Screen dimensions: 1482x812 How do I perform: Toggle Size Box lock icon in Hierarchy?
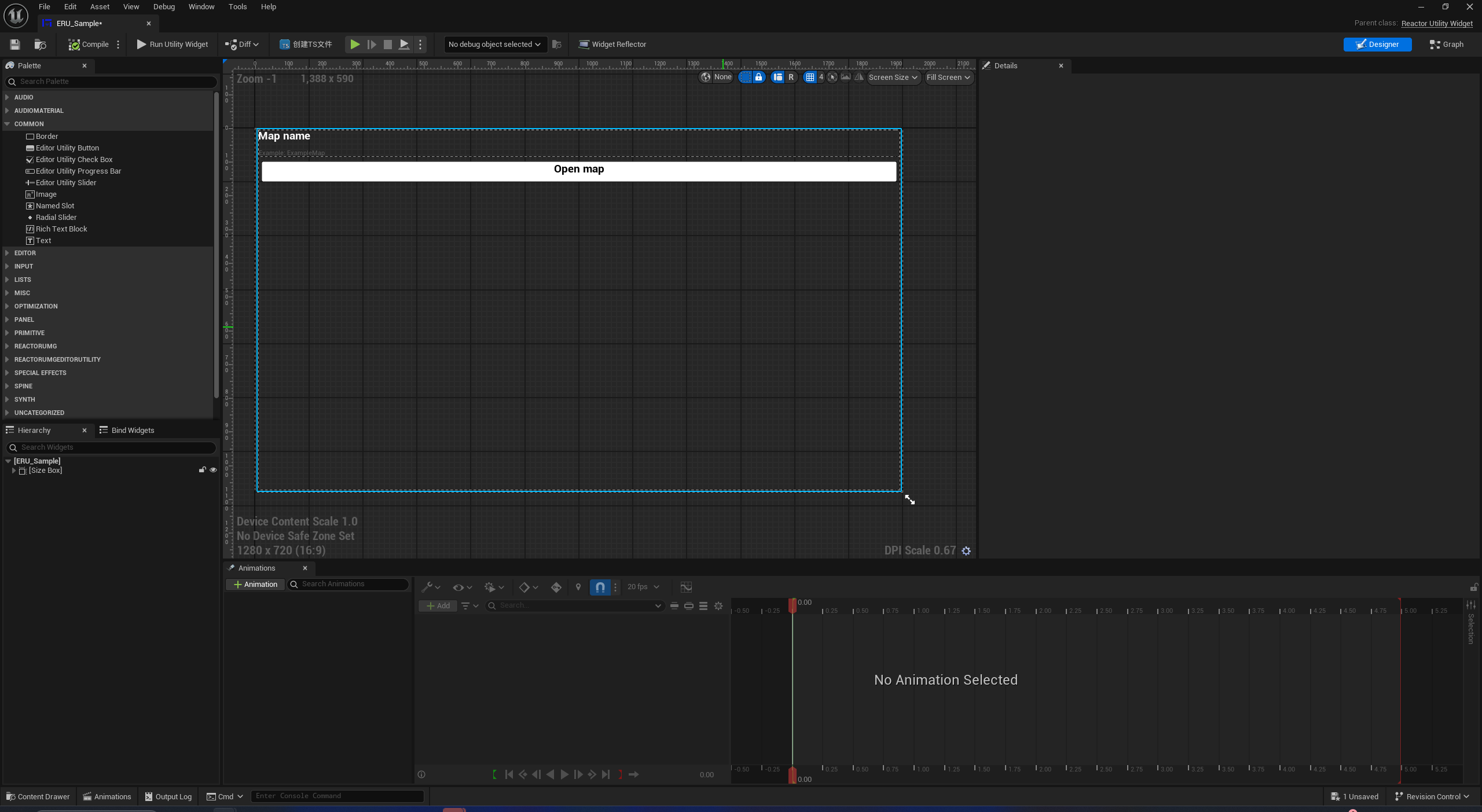click(202, 470)
